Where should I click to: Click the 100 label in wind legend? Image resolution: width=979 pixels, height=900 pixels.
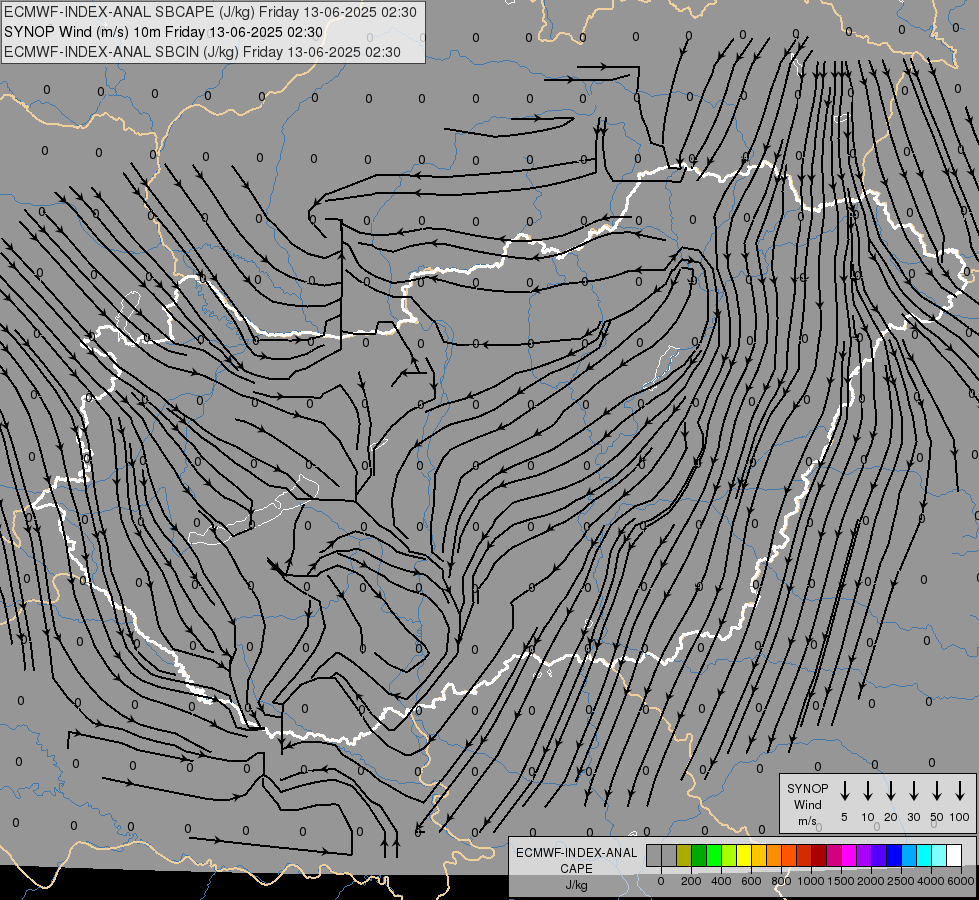pos(960,817)
